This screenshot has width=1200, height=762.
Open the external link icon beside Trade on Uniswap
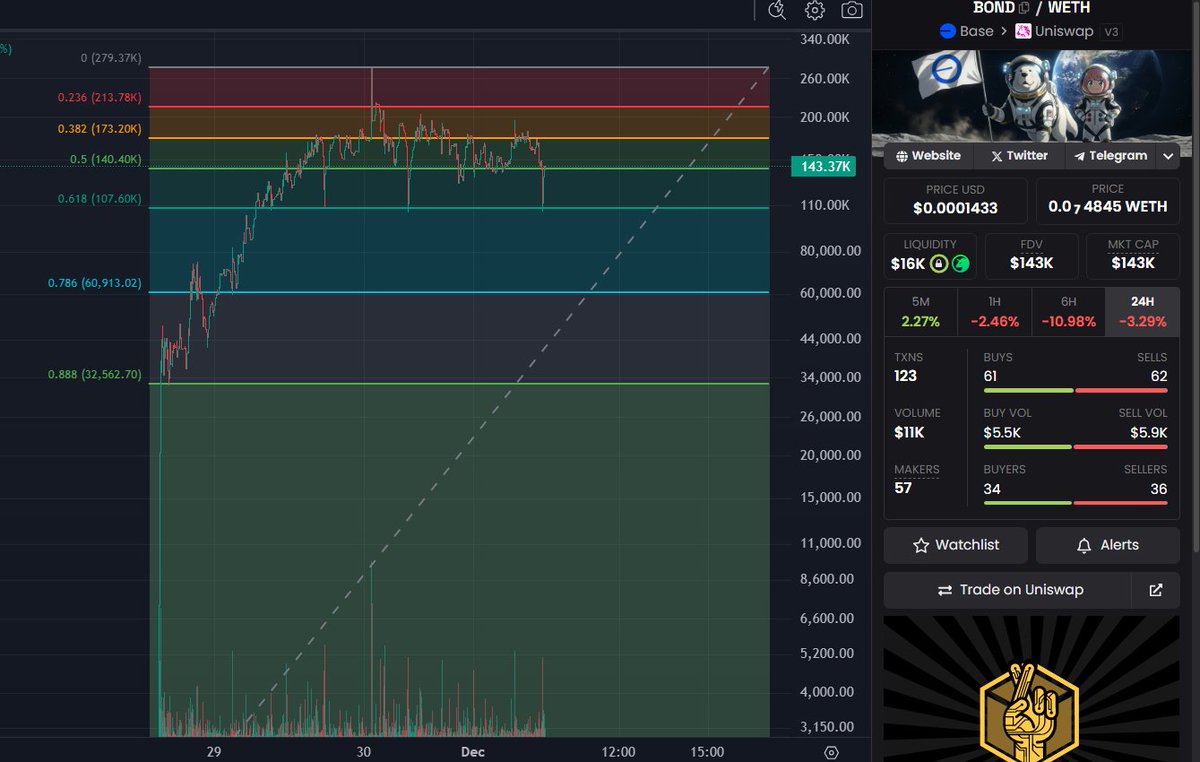tap(1156, 590)
